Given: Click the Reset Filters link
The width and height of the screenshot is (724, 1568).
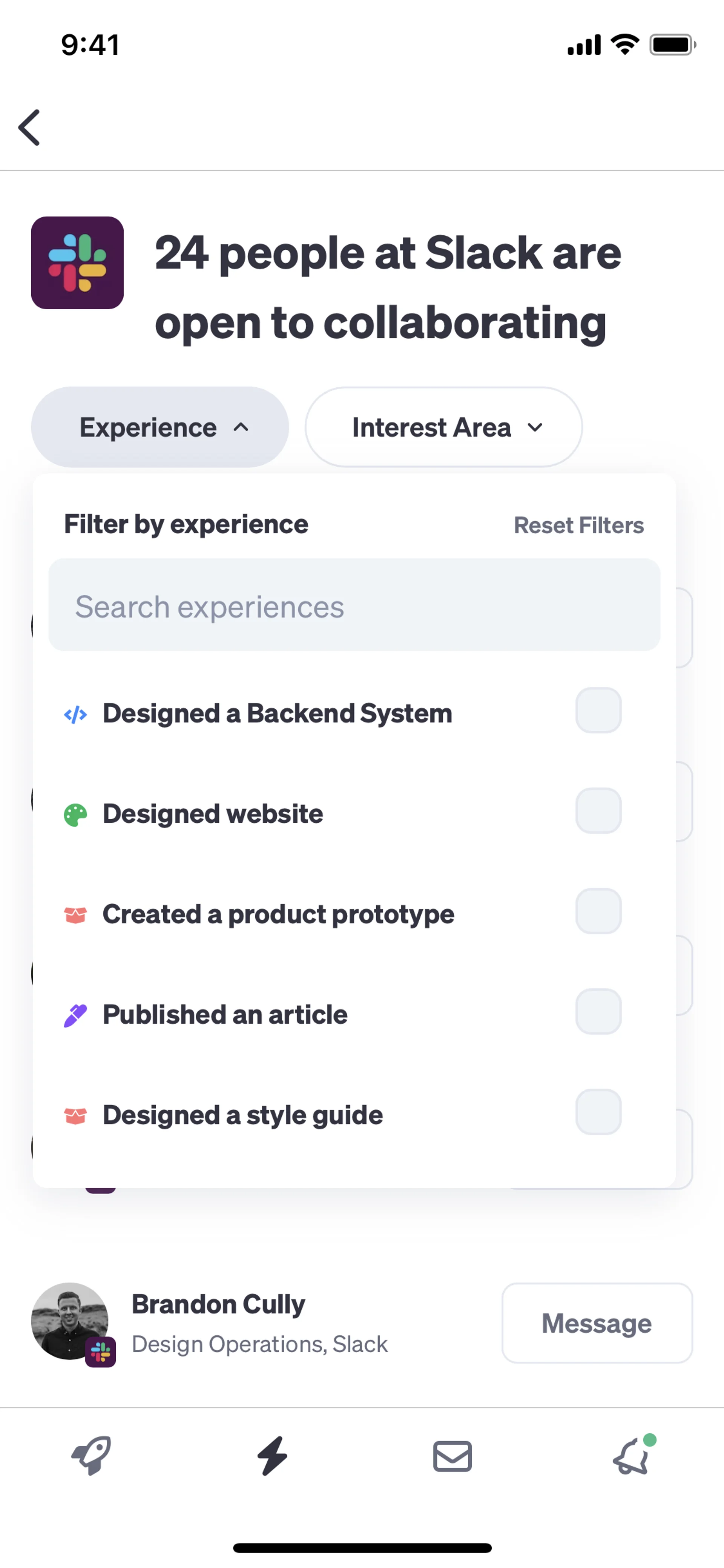Looking at the screenshot, I should coord(578,525).
